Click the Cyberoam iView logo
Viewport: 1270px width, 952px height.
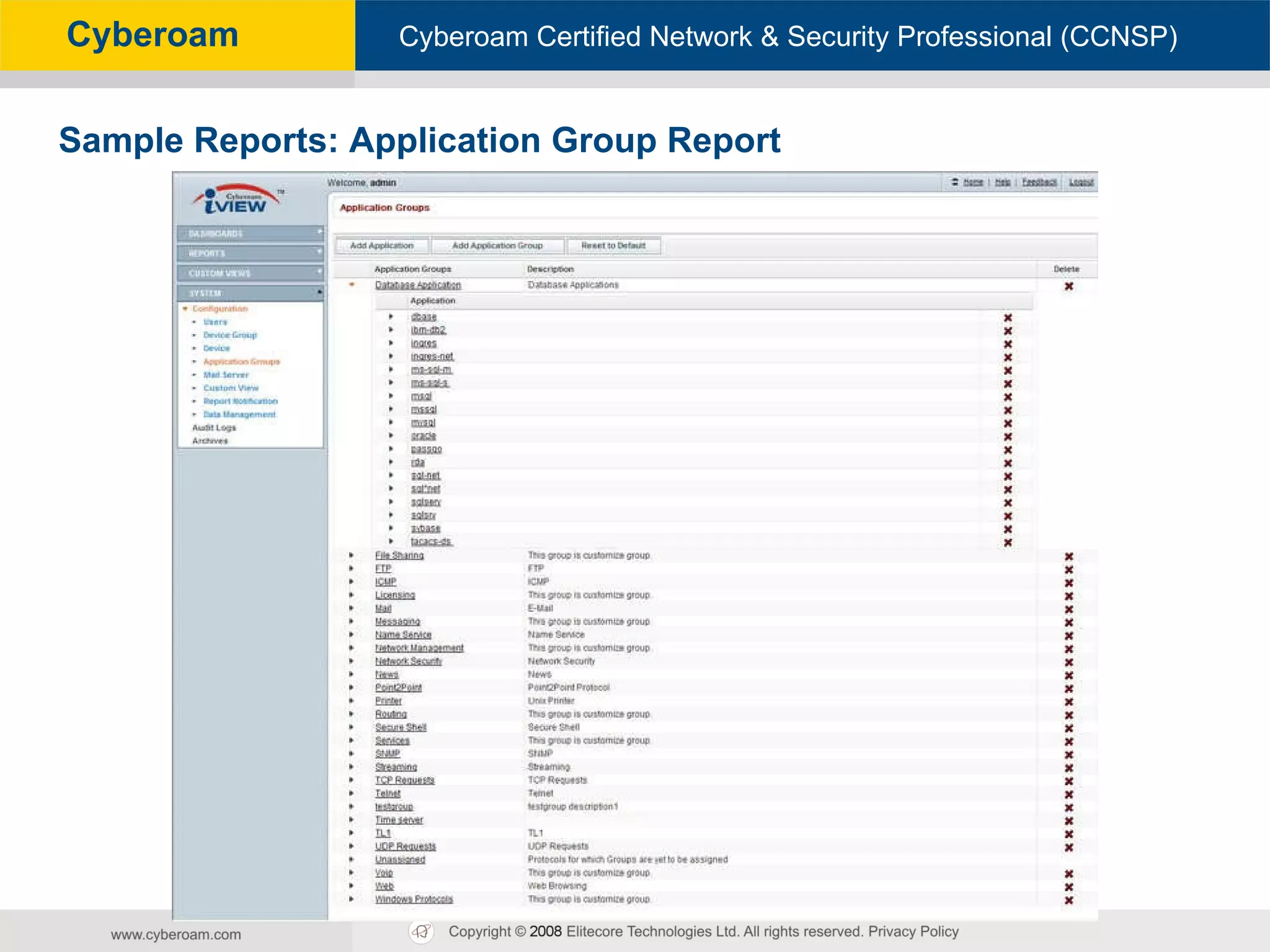tap(238, 200)
